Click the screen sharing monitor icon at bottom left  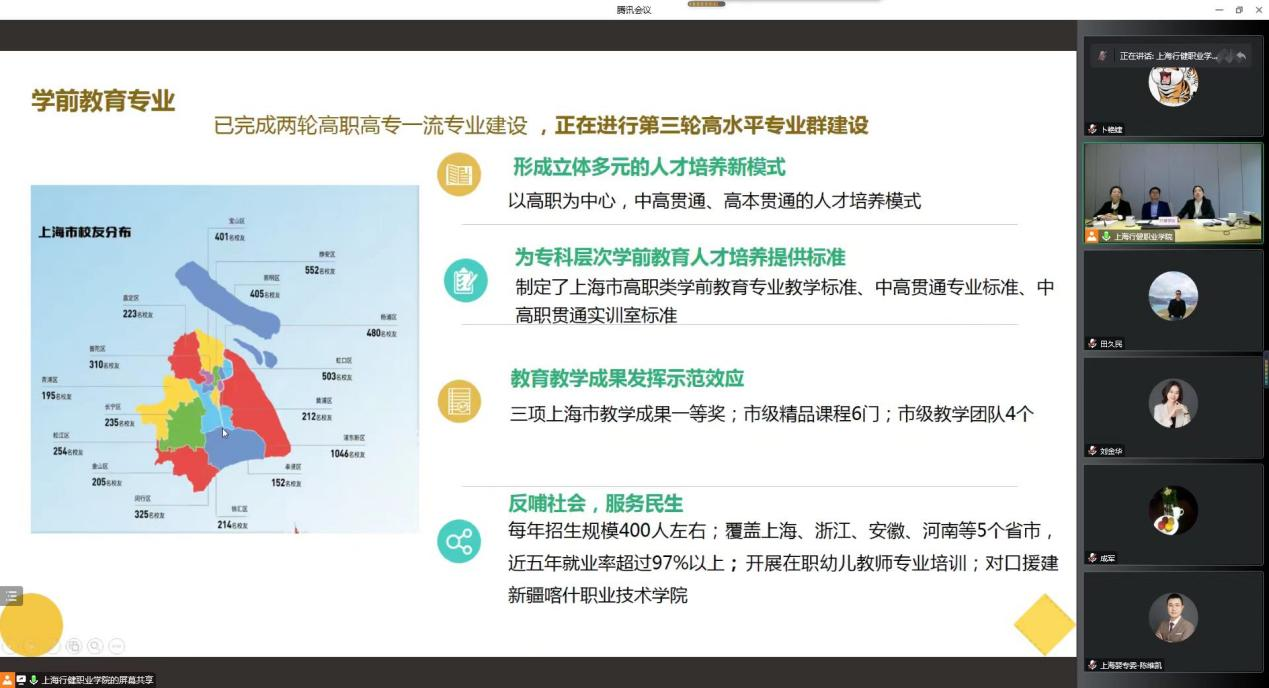point(20,680)
